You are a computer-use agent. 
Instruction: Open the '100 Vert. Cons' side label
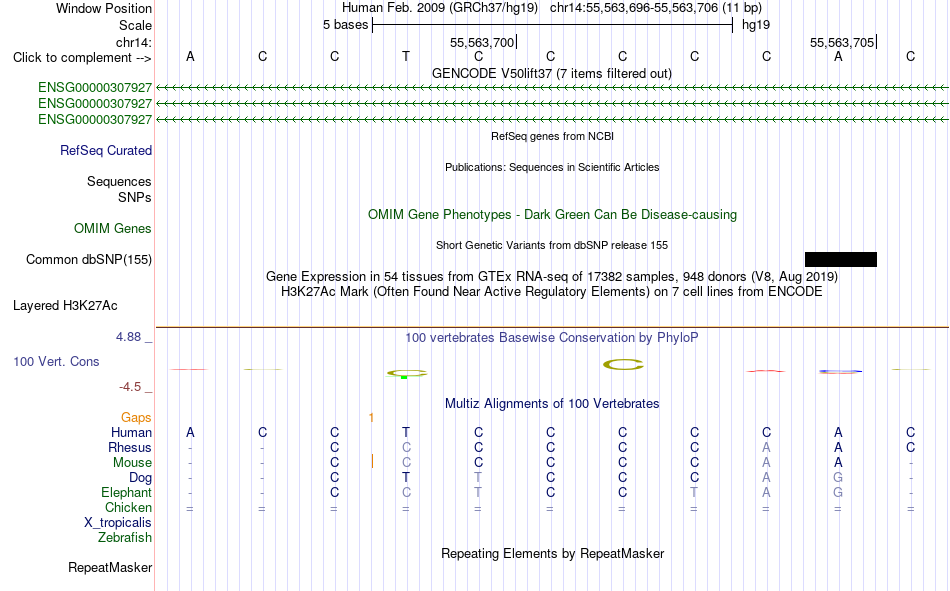[x=56, y=361]
